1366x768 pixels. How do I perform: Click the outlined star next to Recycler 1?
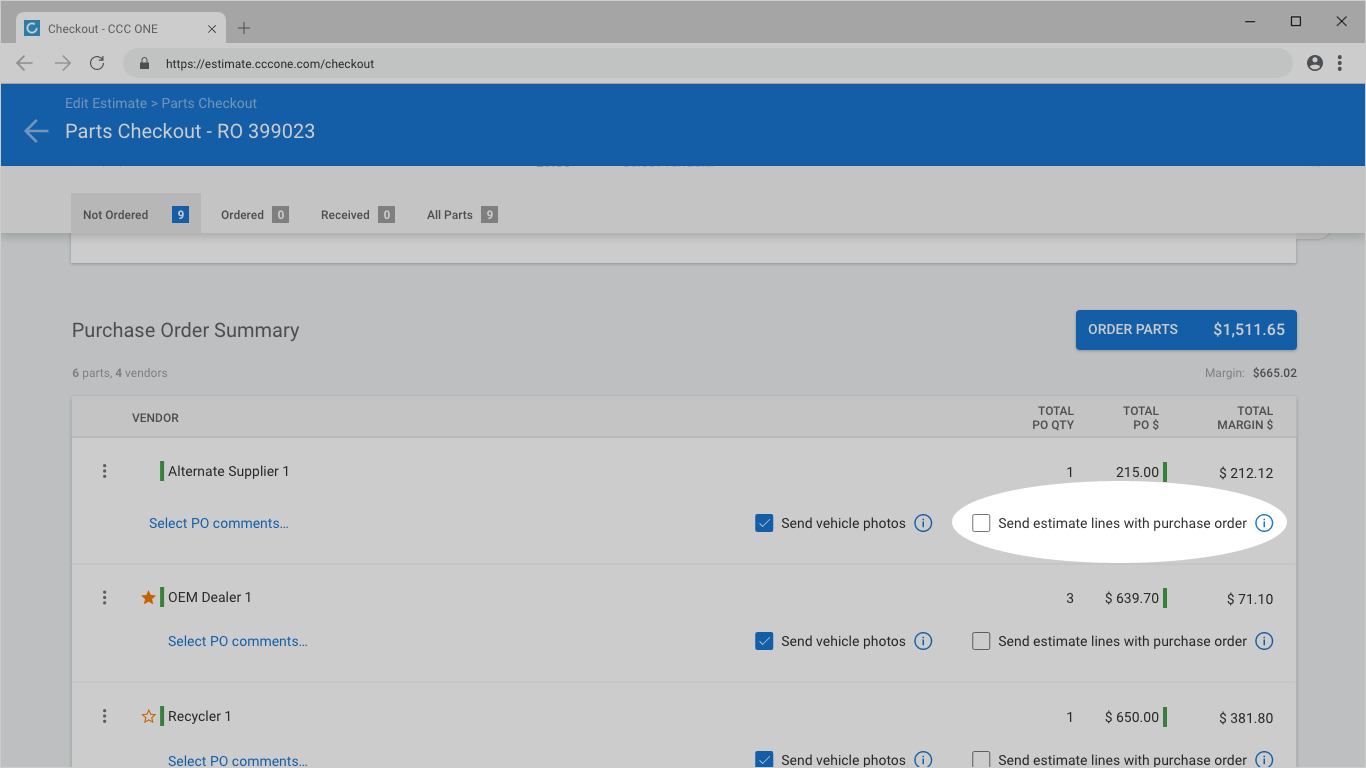[148, 716]
